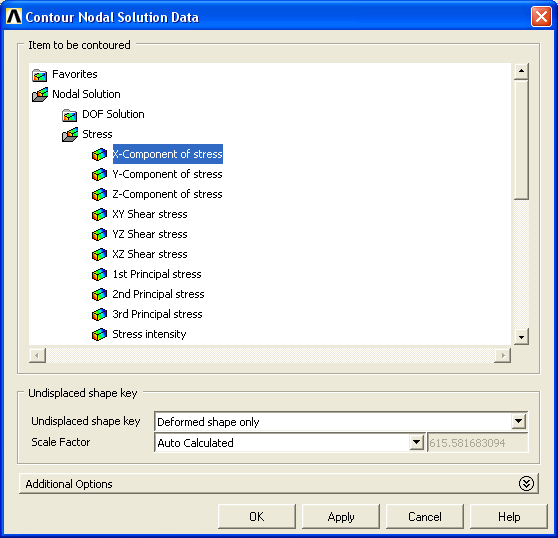Choose YZ Shear stress item

click(x=150, y=234)
